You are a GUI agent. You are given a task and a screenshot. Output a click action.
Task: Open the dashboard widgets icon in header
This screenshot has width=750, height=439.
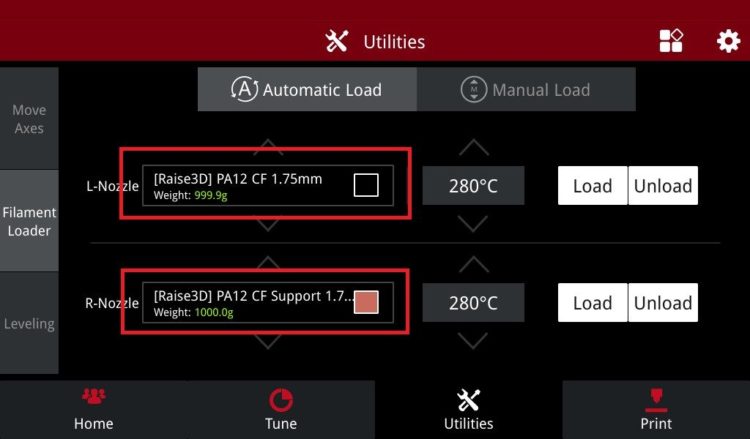click(x=671, y=41)
